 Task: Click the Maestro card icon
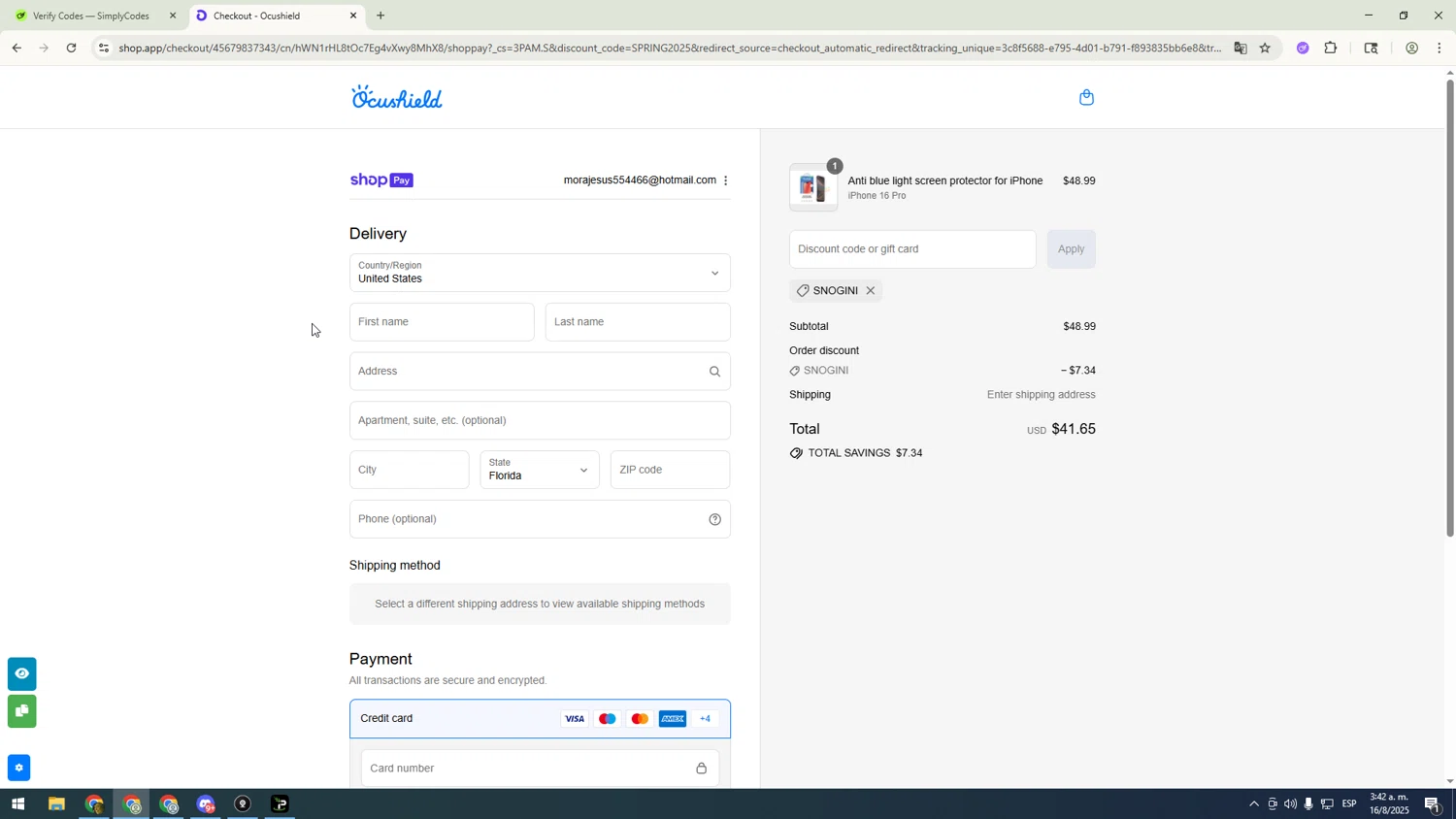(607, 719)
